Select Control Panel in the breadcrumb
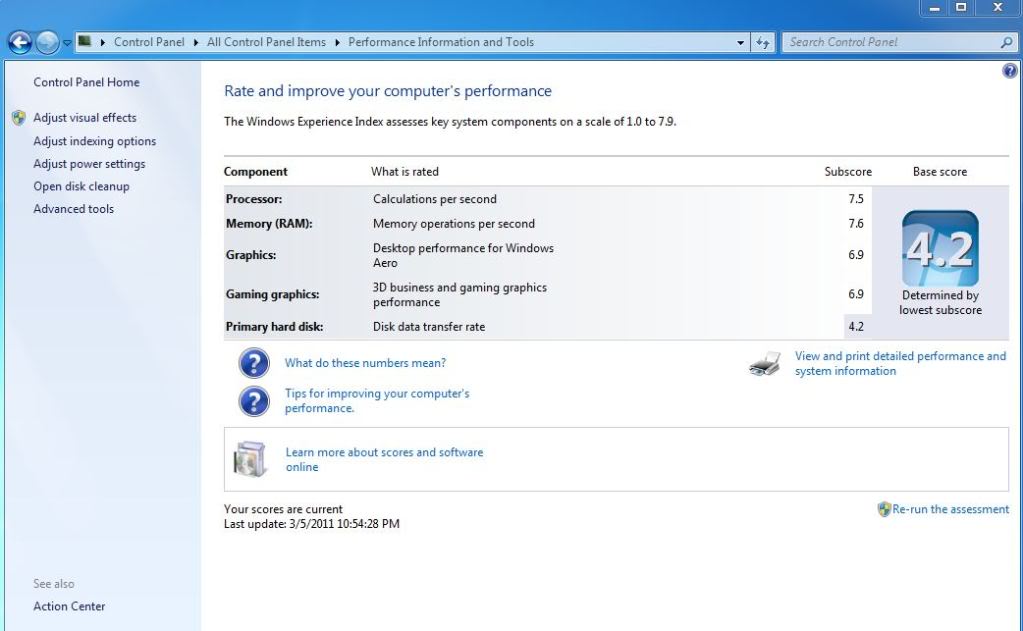Screen dimensions: 1023x631 click(149, 42)
